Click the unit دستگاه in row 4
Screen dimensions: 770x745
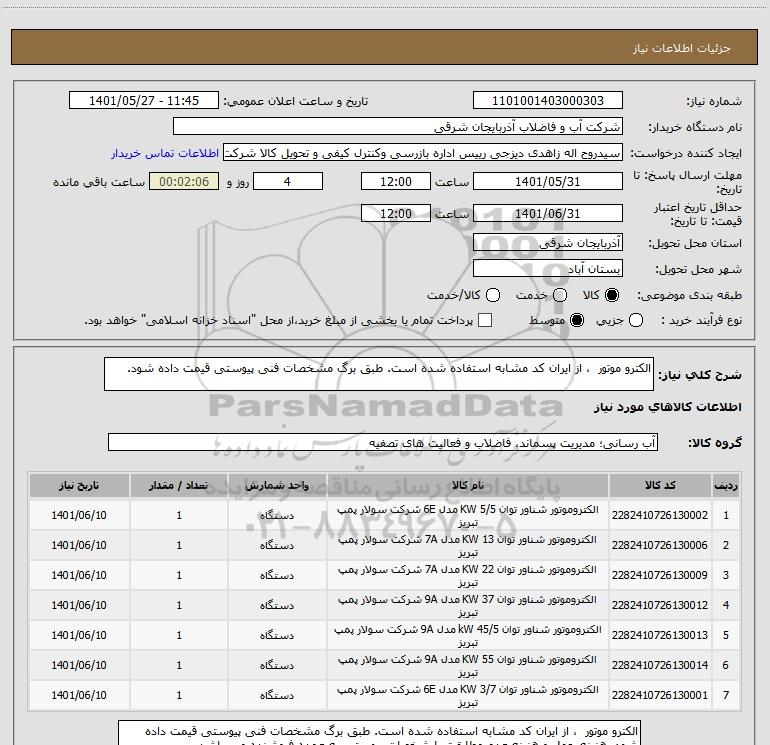click(x=277, y=605)
